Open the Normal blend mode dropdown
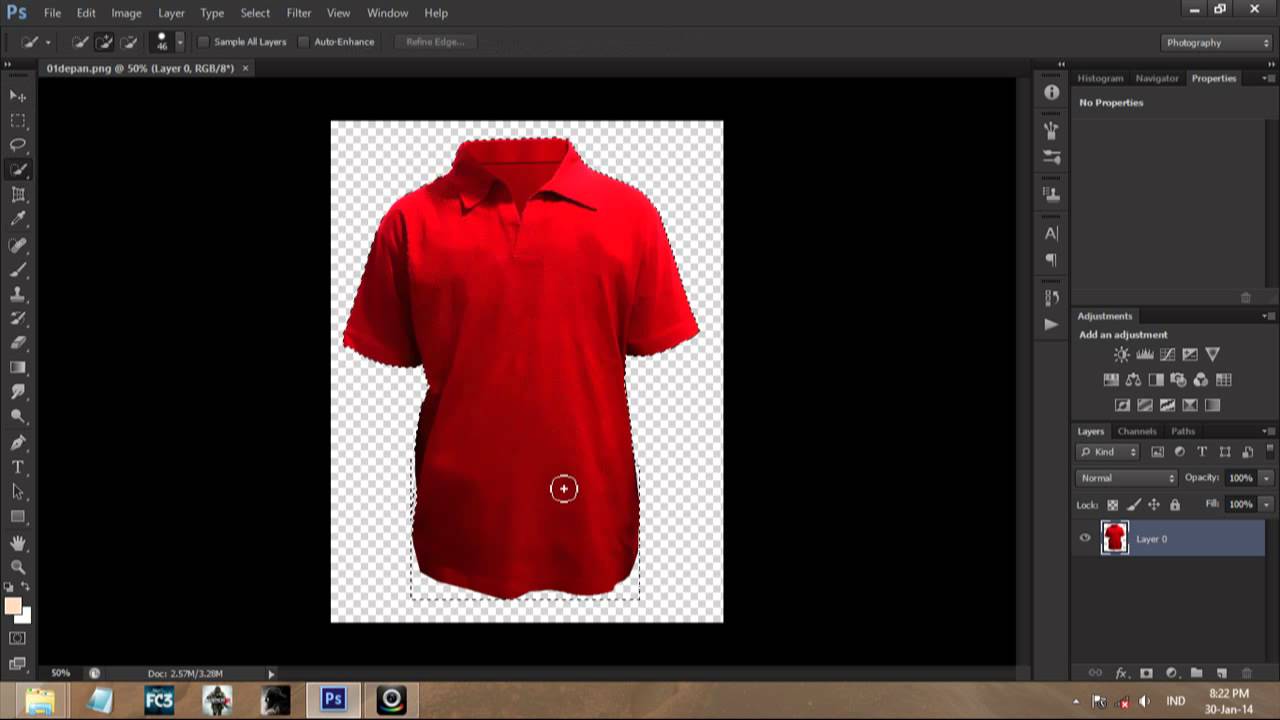This screenshot has height=720, width=1280. 1127,478
